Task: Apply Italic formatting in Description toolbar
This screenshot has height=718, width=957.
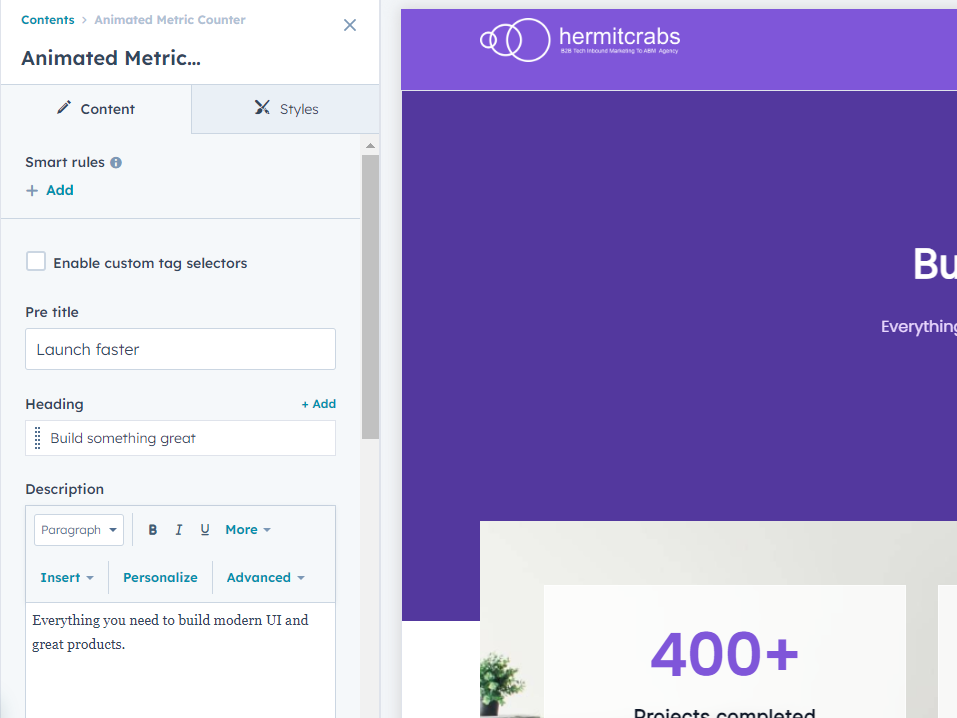Action: tap(179, 530)
